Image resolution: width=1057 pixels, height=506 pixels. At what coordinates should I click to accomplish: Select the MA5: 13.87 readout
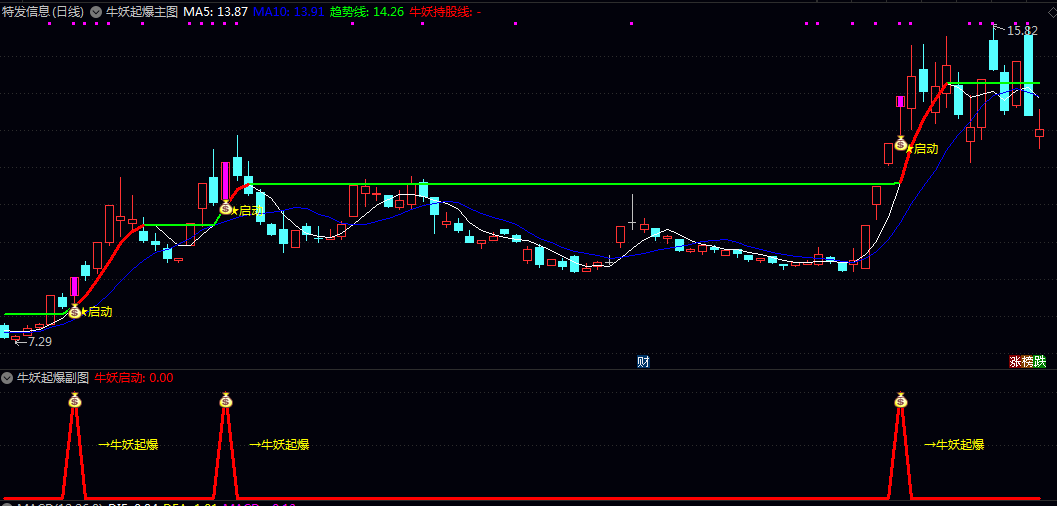216,11
